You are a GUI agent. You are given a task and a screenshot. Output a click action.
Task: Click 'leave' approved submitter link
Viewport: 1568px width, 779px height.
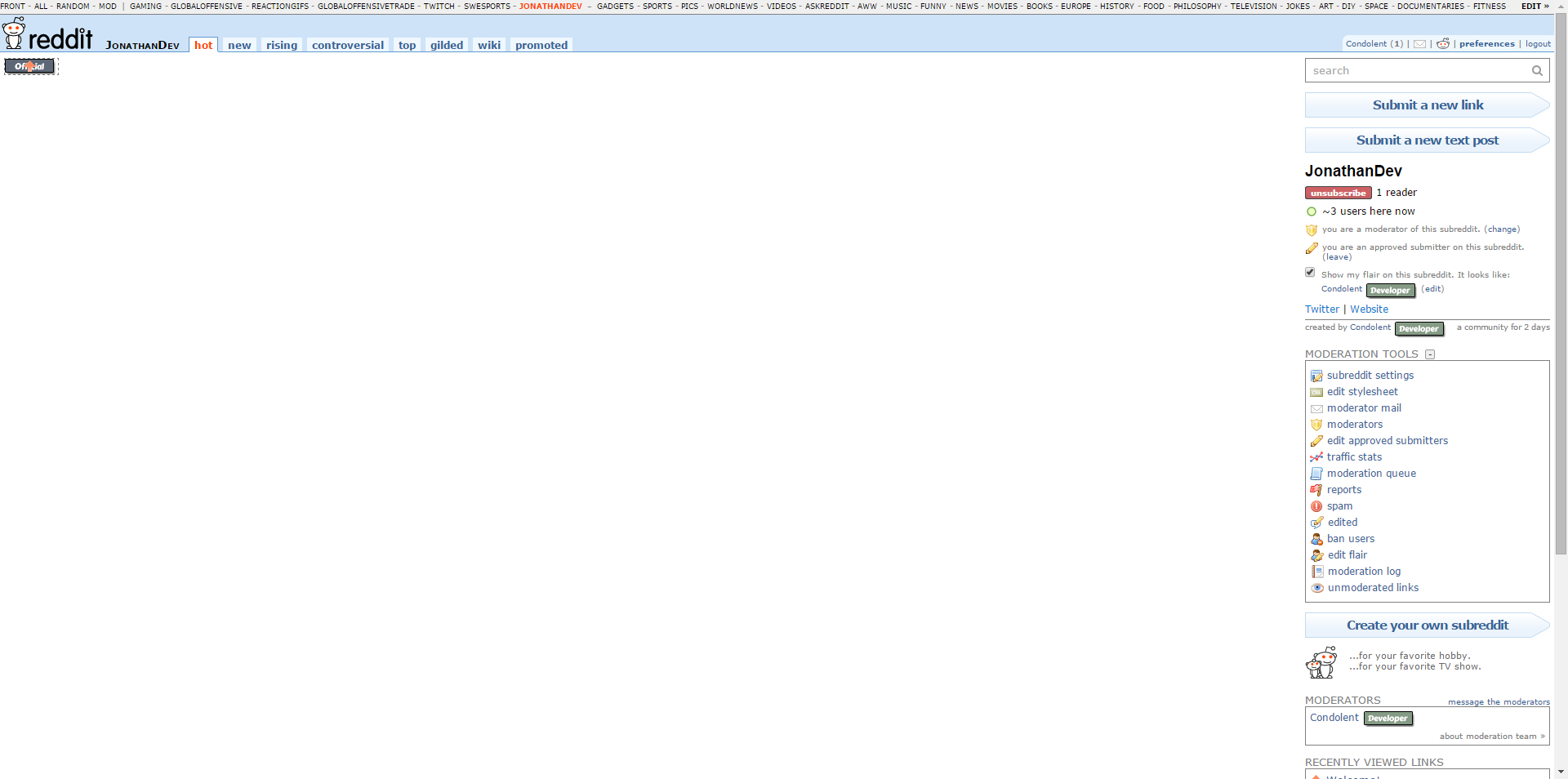1337,257
